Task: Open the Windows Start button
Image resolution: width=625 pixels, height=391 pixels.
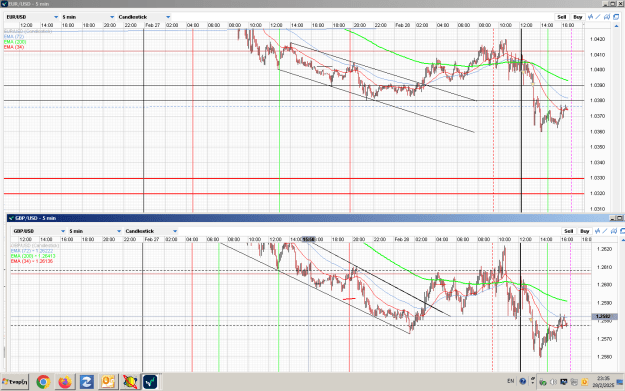Action: pos(15,382)
